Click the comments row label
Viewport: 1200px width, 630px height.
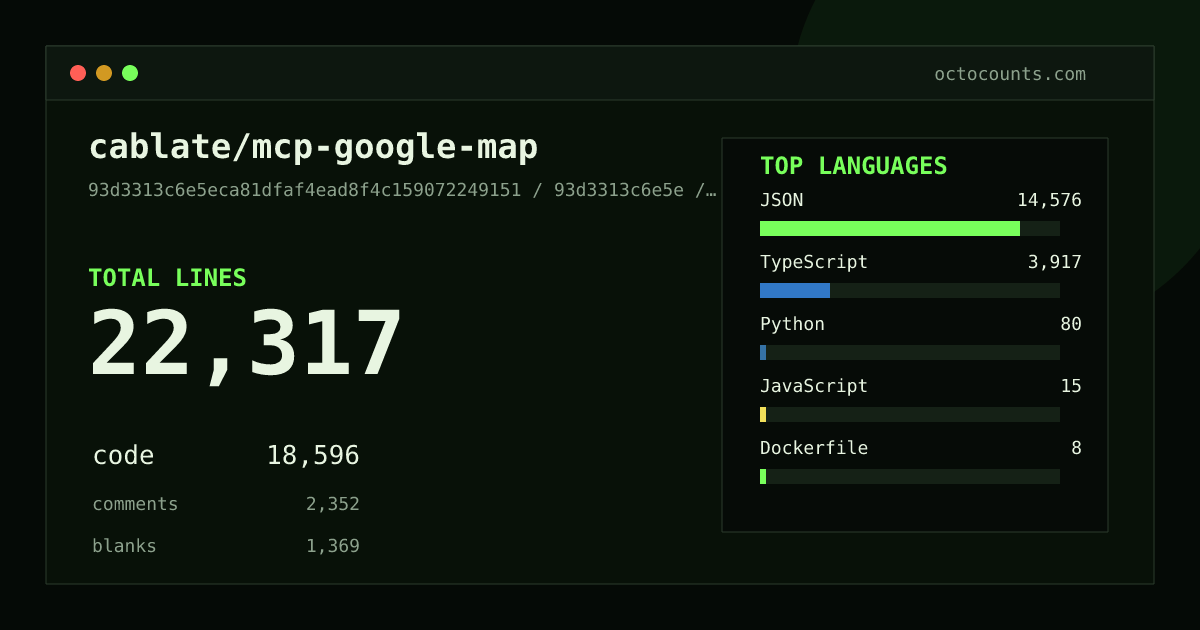click(135, 504)
